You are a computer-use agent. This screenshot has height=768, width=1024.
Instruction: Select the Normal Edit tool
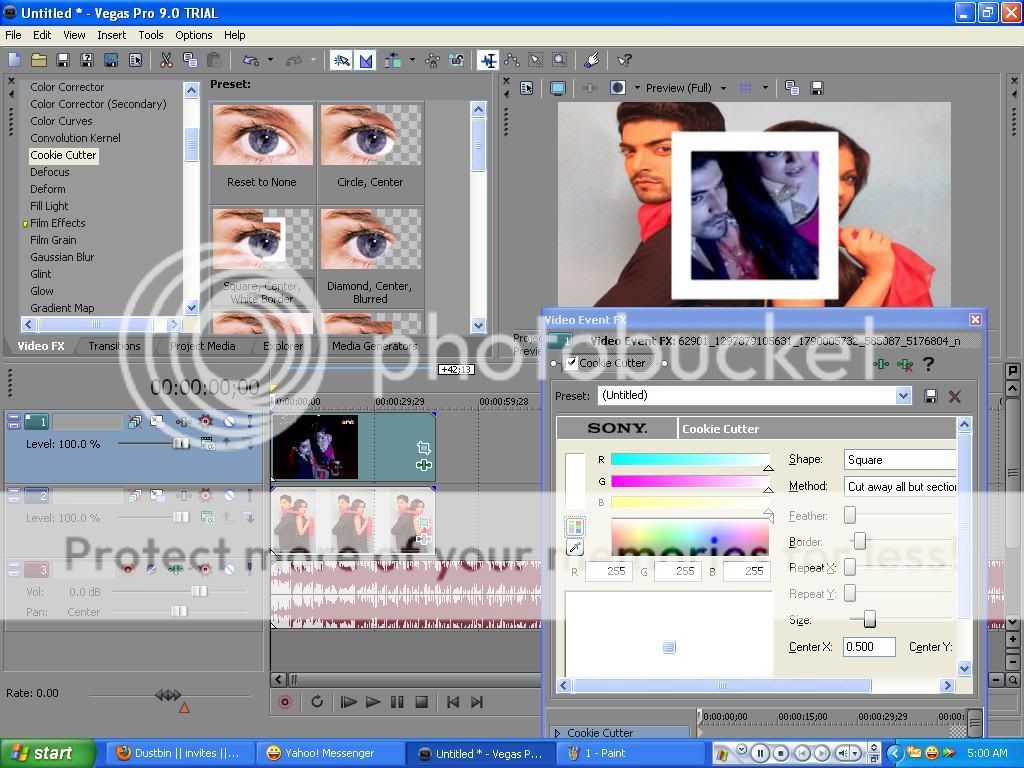point(488,61)
